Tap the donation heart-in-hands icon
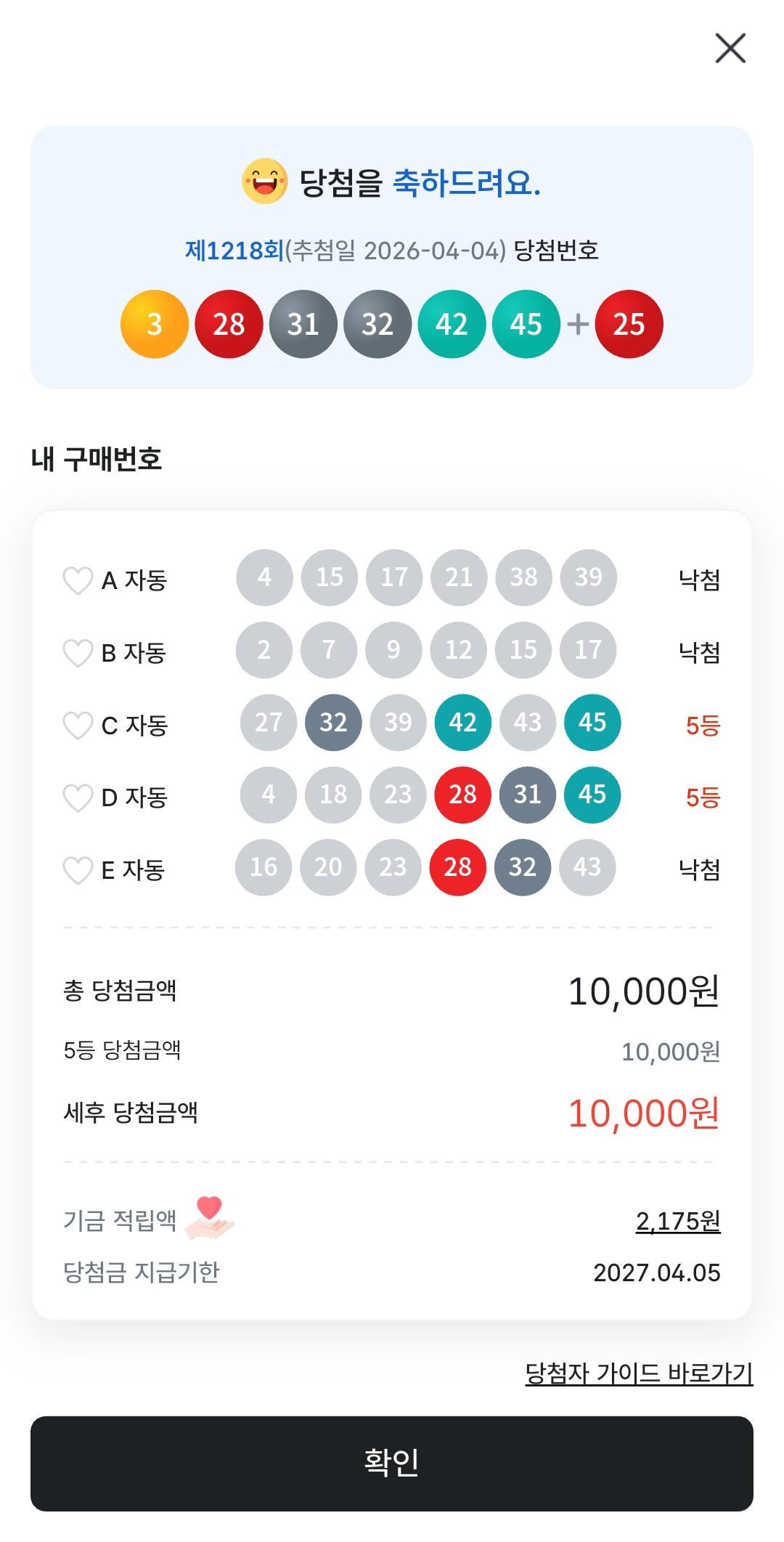The image size is (784, 1542). pyautogui.click(x=210, y=1218)
